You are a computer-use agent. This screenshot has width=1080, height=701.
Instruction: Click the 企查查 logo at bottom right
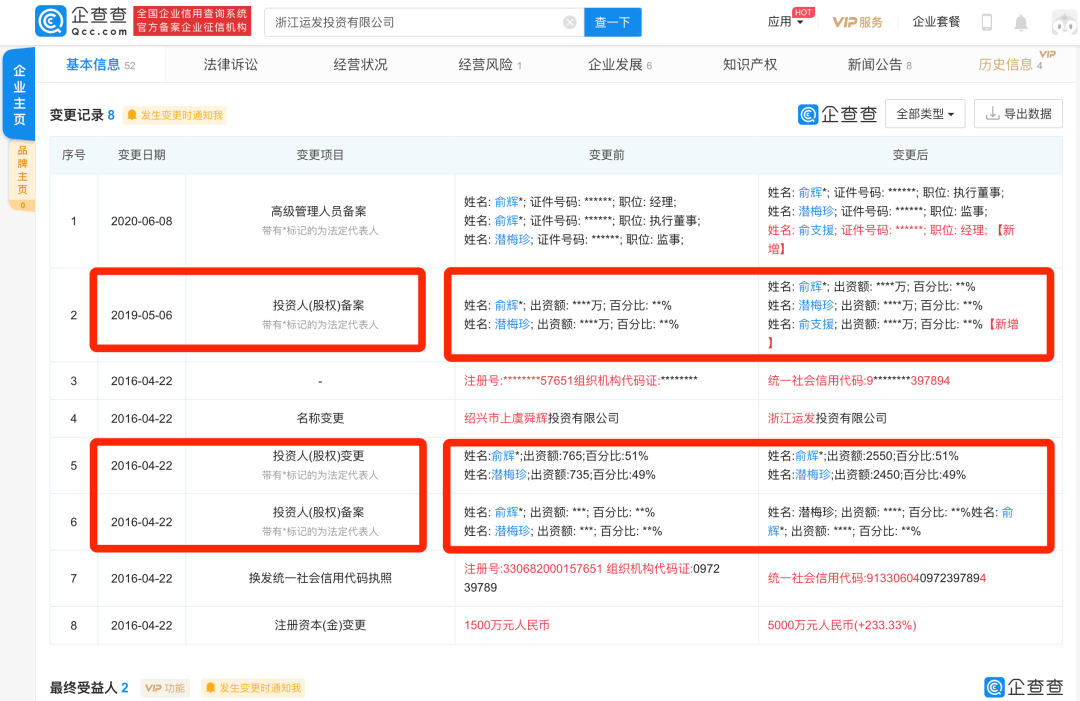click(x=1024, y=688)
